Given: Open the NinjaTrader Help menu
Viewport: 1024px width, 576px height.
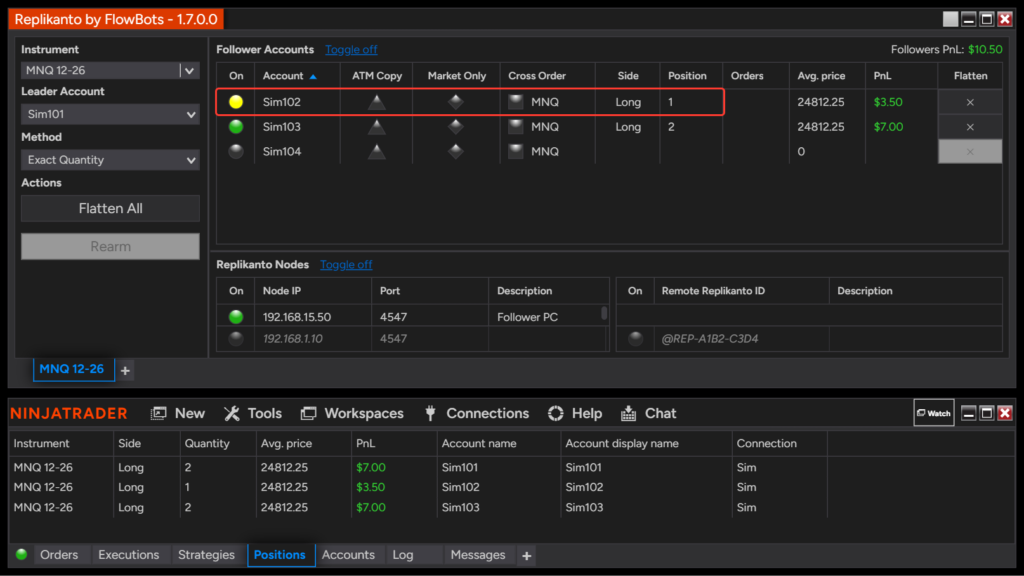Looking at the screenshot, I should (575, 413).
